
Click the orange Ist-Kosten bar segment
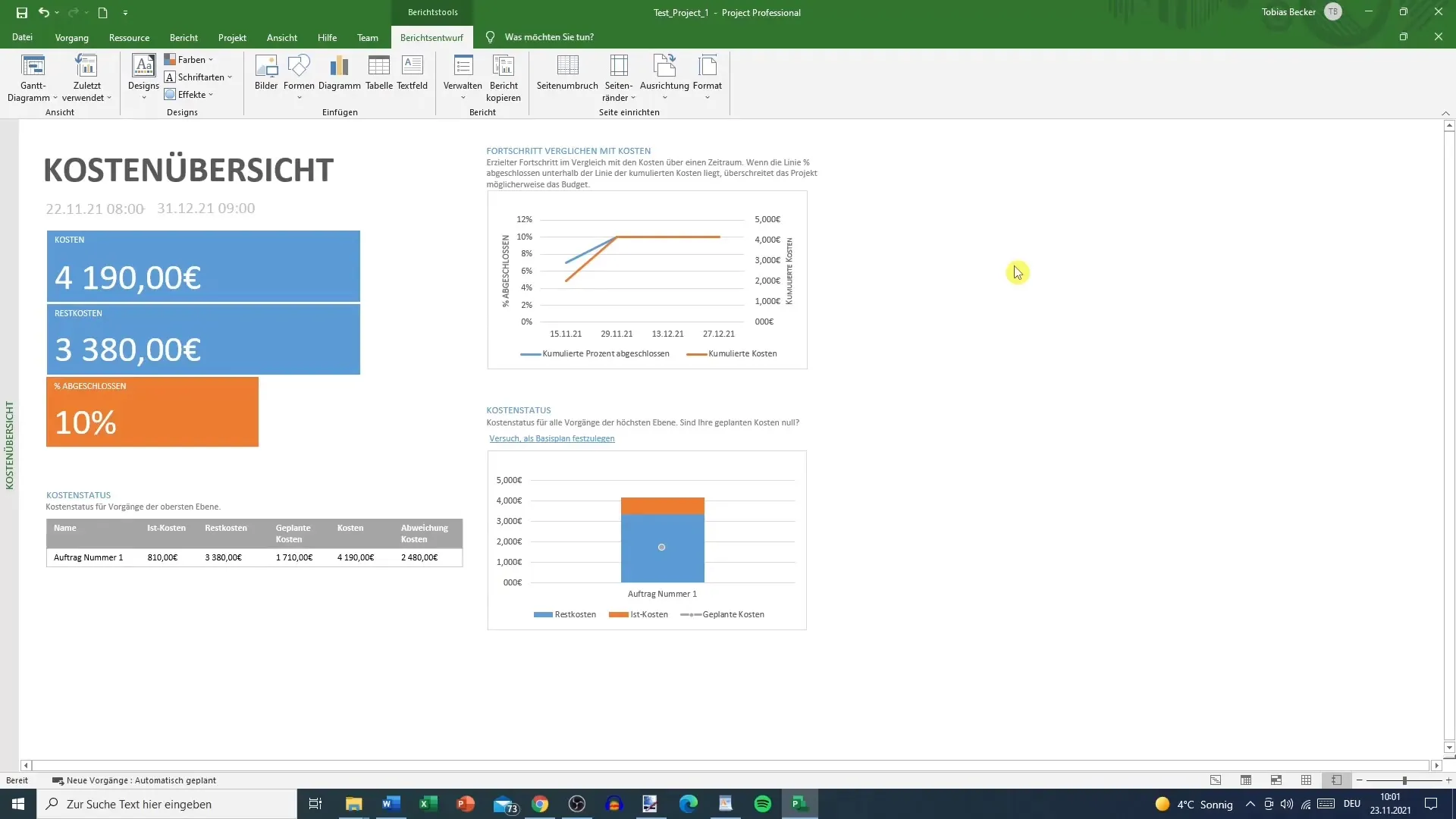663,506
